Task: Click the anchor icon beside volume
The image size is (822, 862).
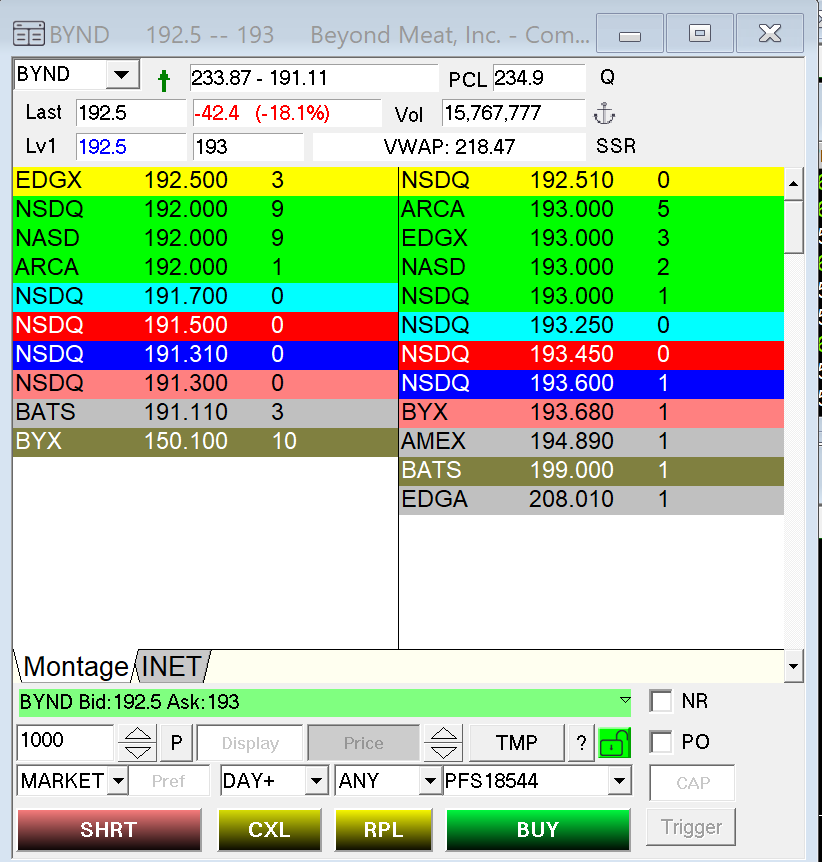Action: point(604,114)
